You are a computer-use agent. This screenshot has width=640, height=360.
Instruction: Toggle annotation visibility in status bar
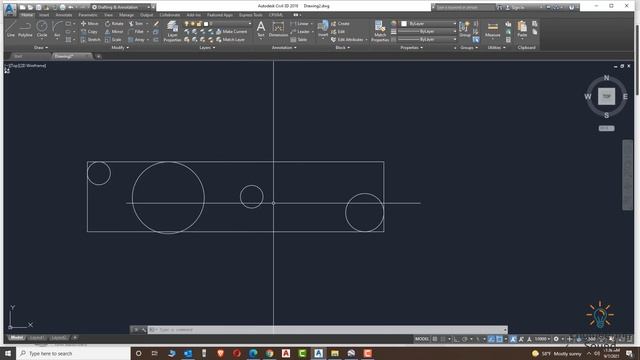click(x=513, y=339)
